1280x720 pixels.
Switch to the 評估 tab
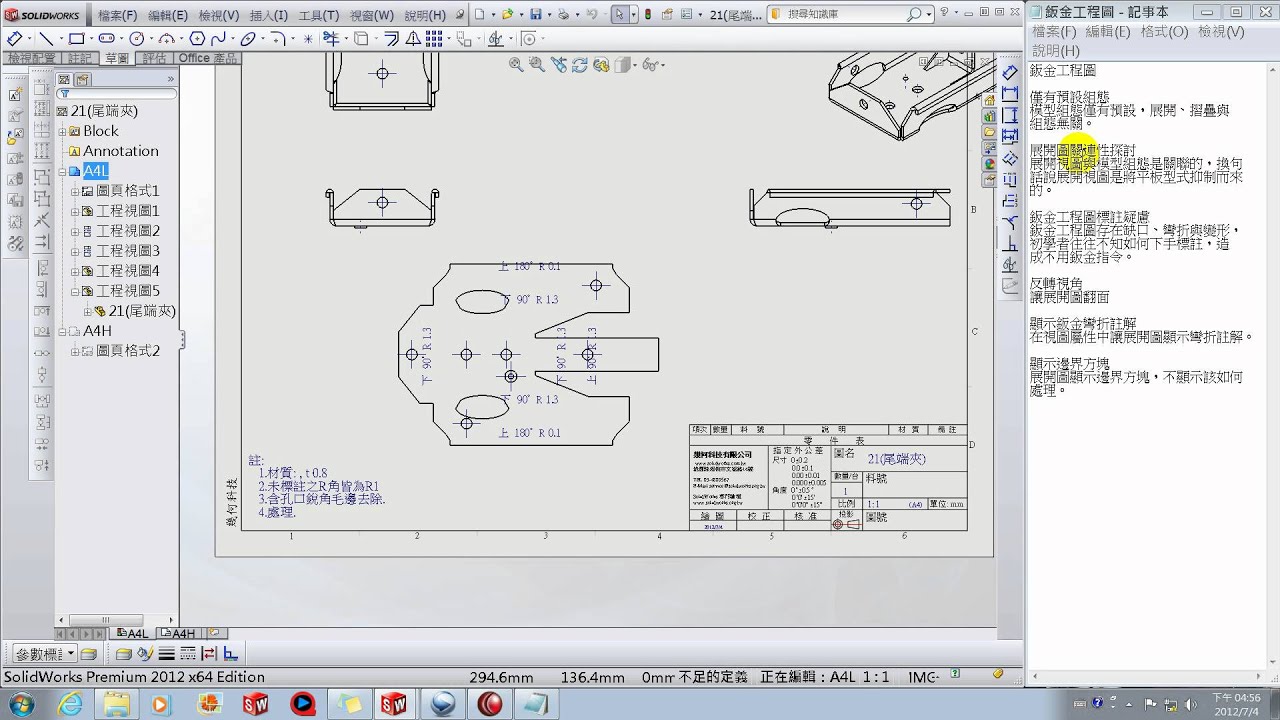[154, 58]
